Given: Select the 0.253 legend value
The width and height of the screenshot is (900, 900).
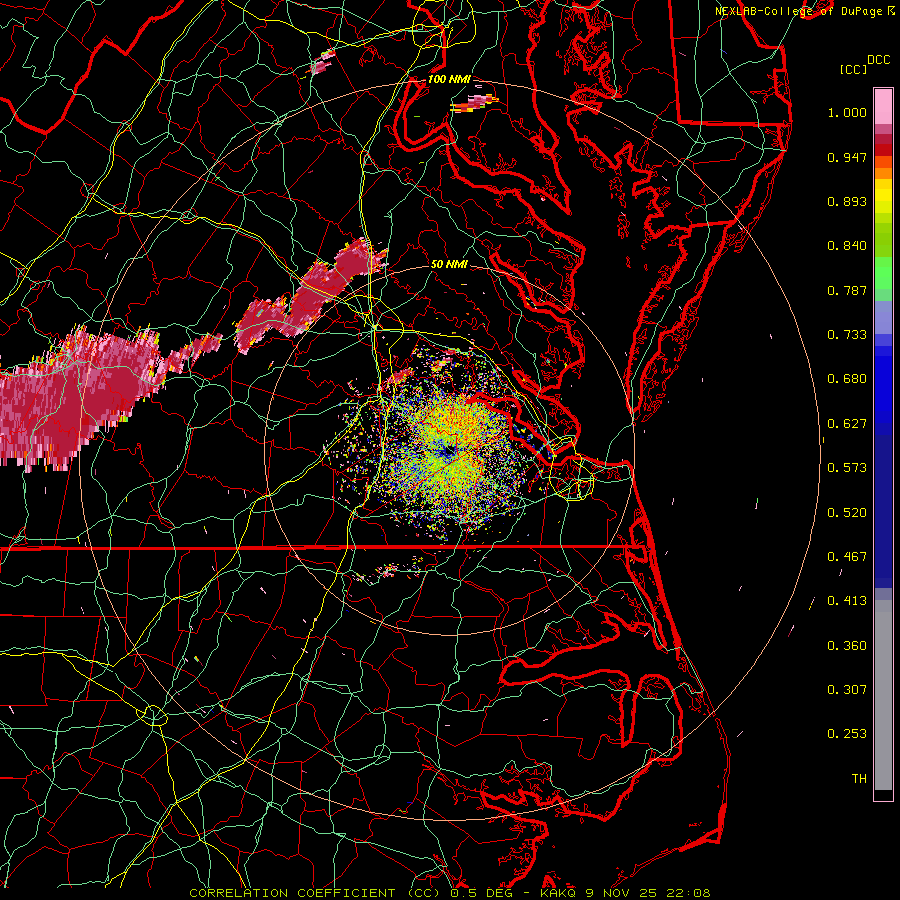Looking at the screenshot, I should (847, 734).
